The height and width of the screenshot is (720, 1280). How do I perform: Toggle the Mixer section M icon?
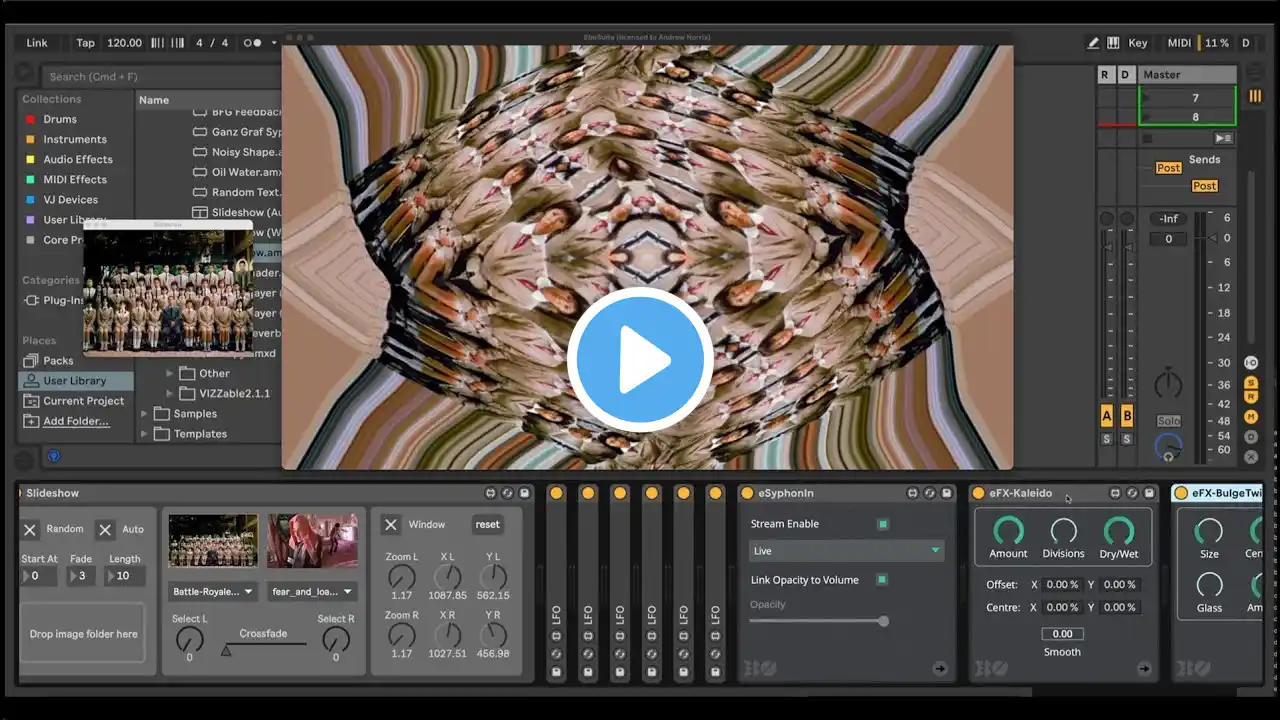tap(1250, 417)
